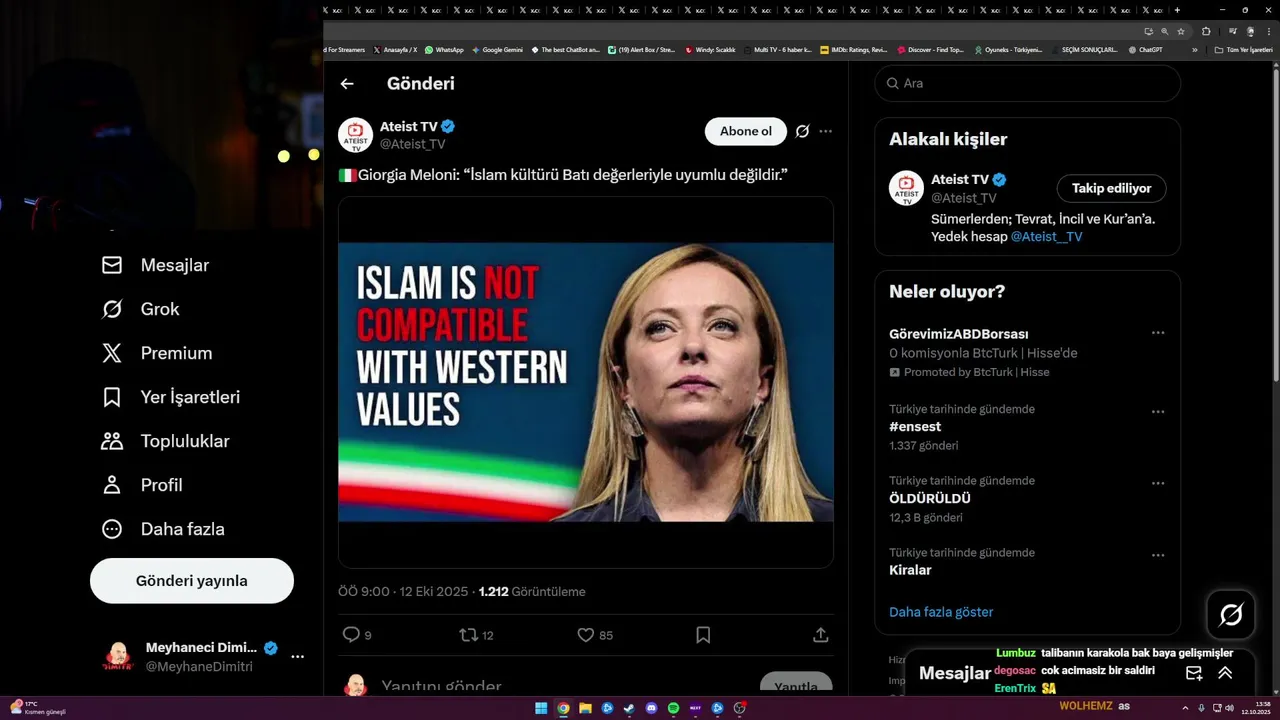Open Grok icon next to Abone ol

pos(802,131)
